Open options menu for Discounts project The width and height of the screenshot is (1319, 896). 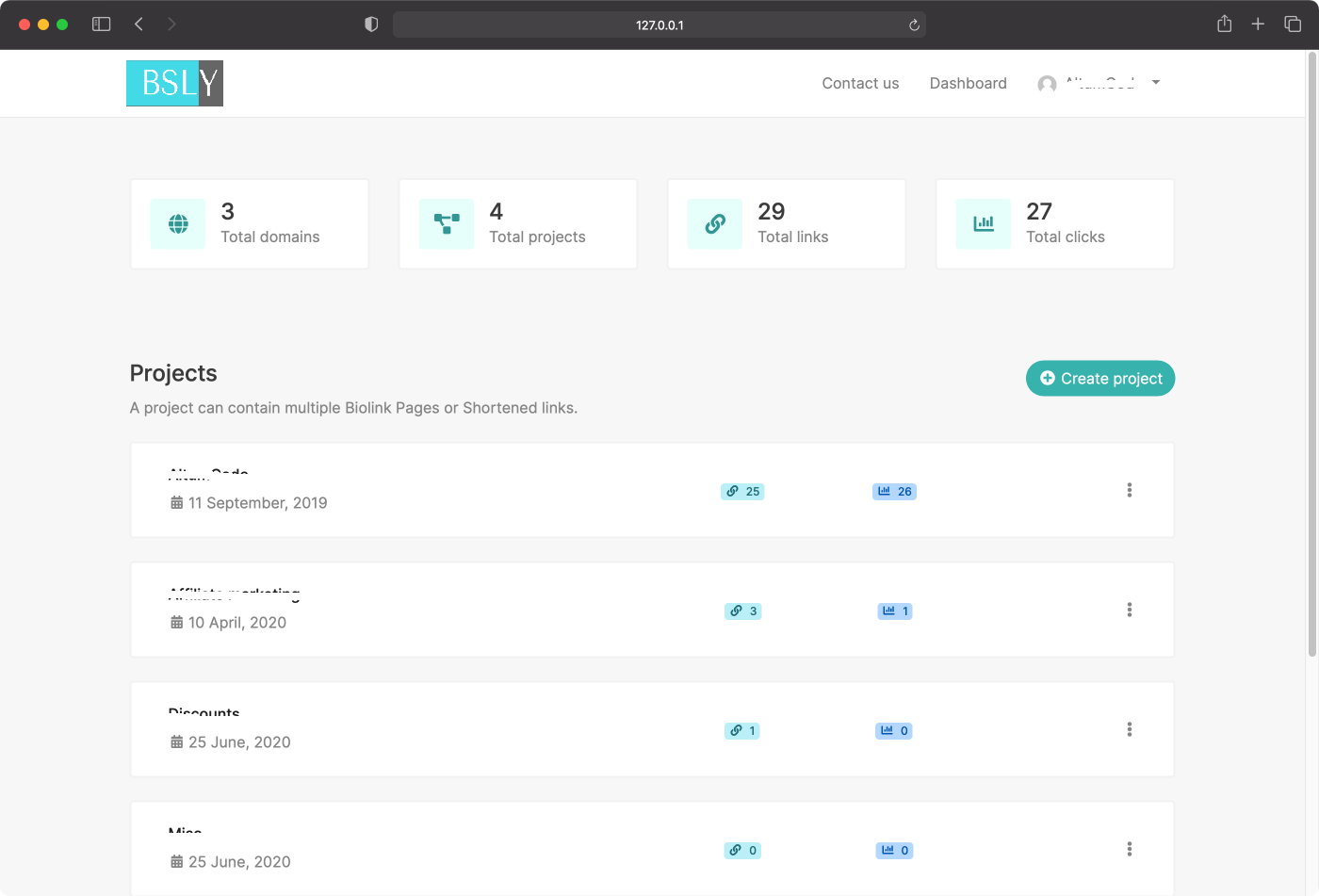coord(1129,729)
